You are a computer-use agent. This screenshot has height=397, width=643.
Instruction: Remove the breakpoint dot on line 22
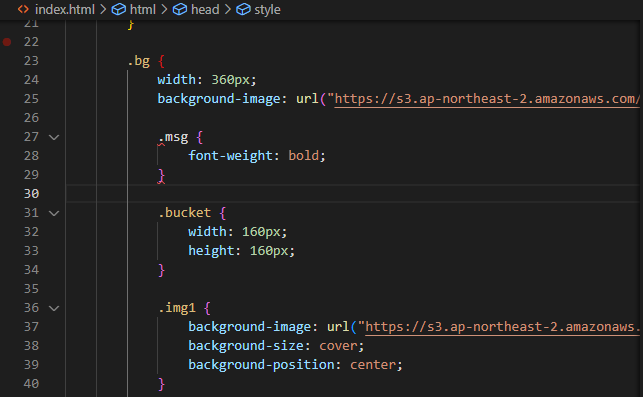pyautogui.click(x=7, y=42)
